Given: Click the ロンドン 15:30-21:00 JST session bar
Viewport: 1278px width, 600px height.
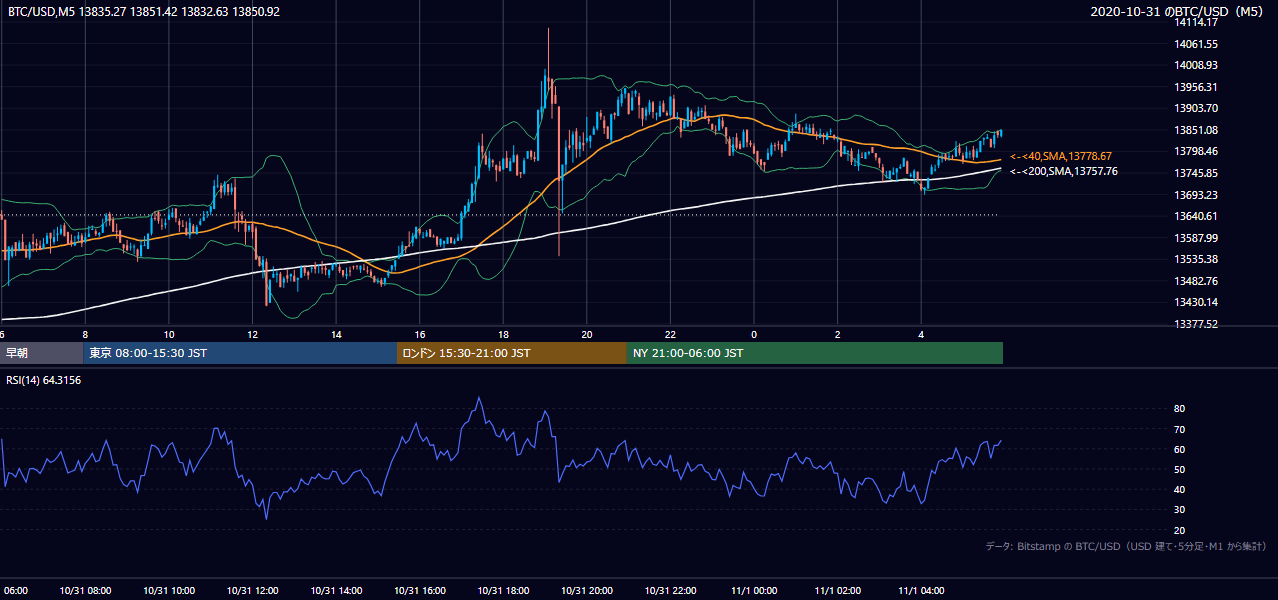Looking at the screenshot, I should tap(512, 353).
